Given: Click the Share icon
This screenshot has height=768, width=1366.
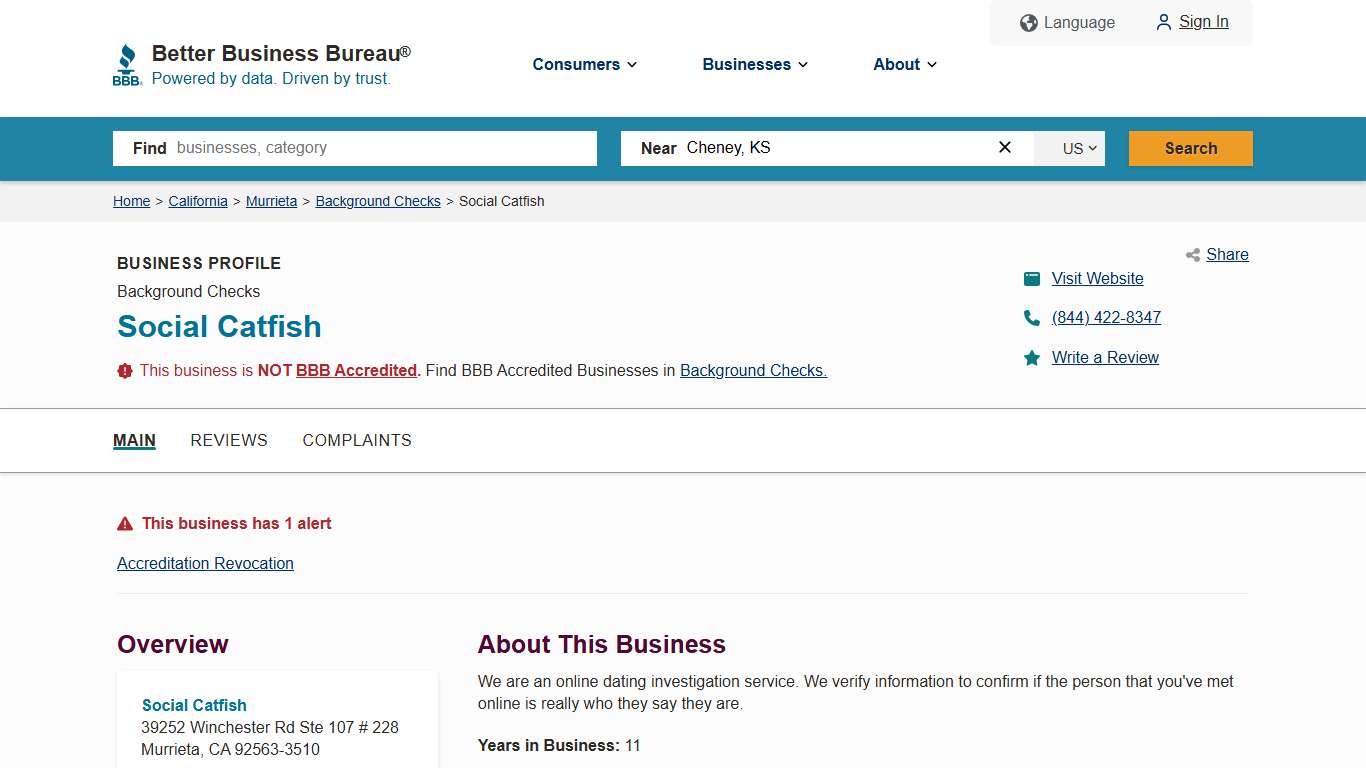Looking at the screenshot, I should (1192, 255).
